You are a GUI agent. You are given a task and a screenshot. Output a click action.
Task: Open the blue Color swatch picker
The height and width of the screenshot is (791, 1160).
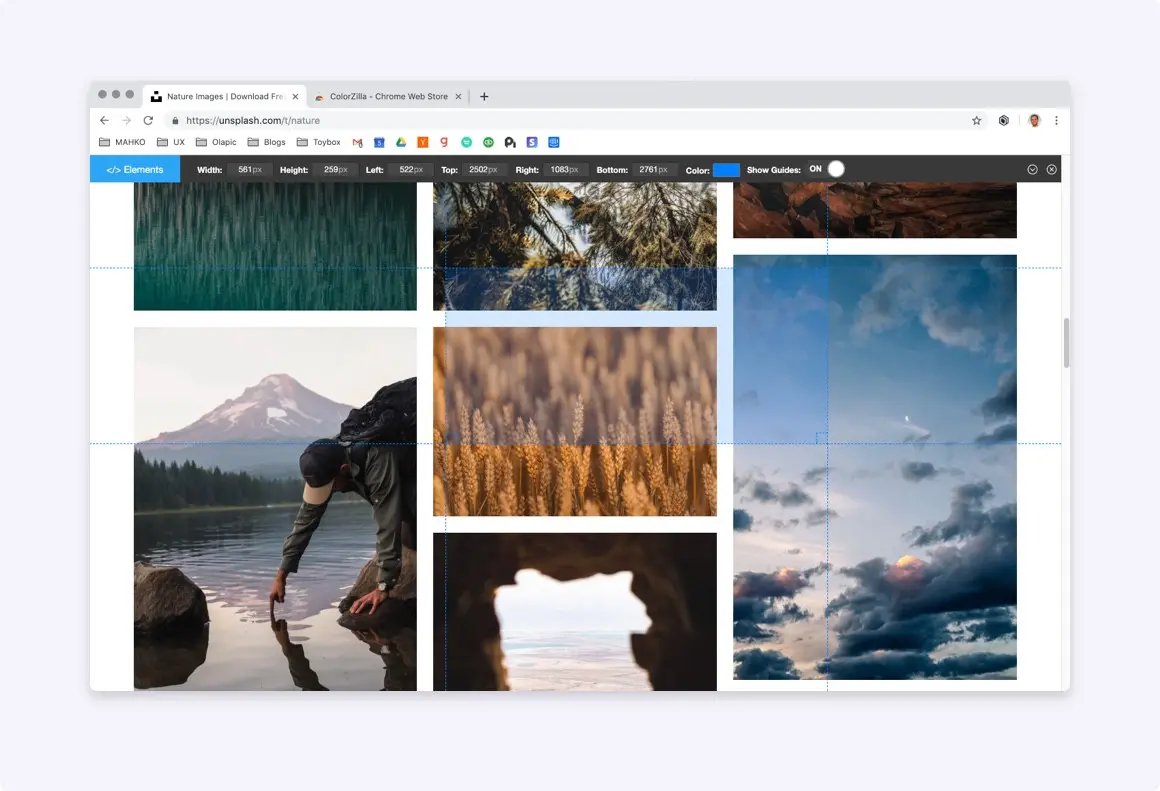click(x=726, y=170)
